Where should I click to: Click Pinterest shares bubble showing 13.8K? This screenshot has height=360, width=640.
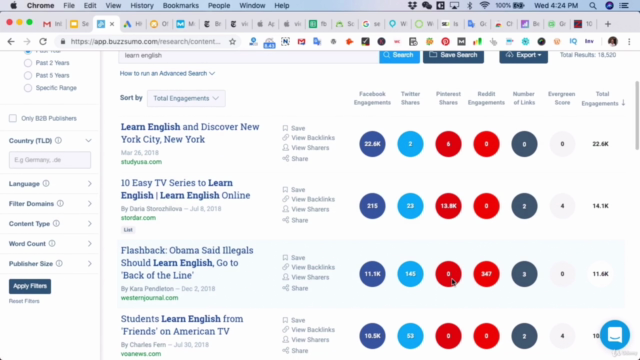click(448, 206)
